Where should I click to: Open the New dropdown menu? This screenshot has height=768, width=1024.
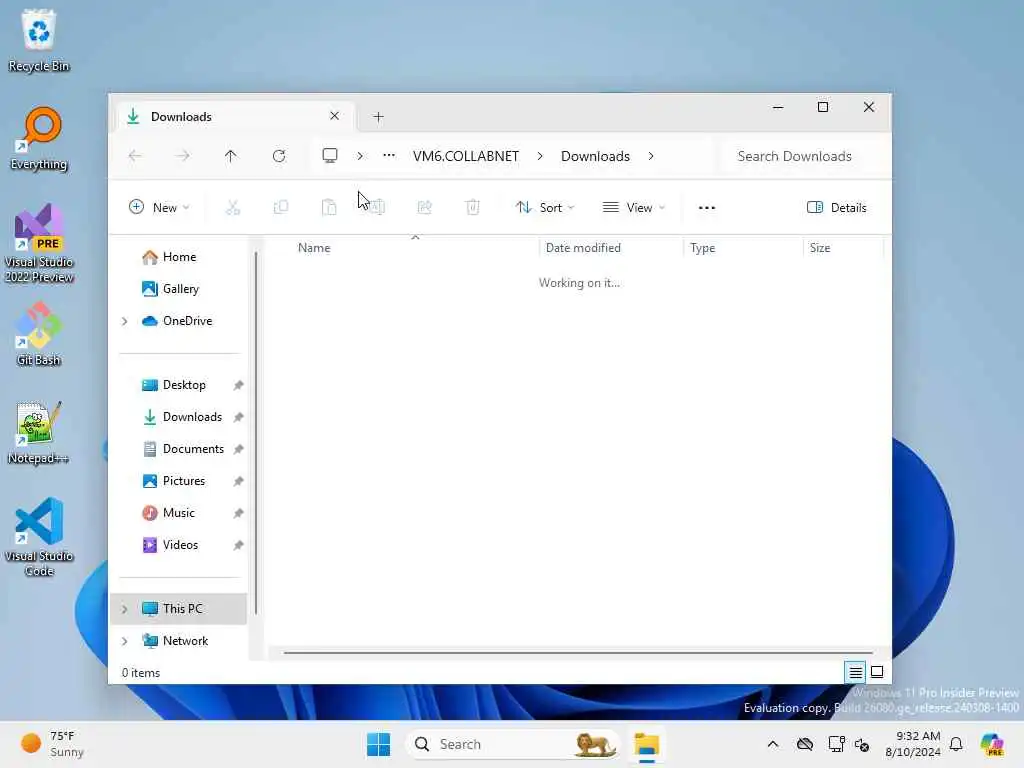pos(159,208)
